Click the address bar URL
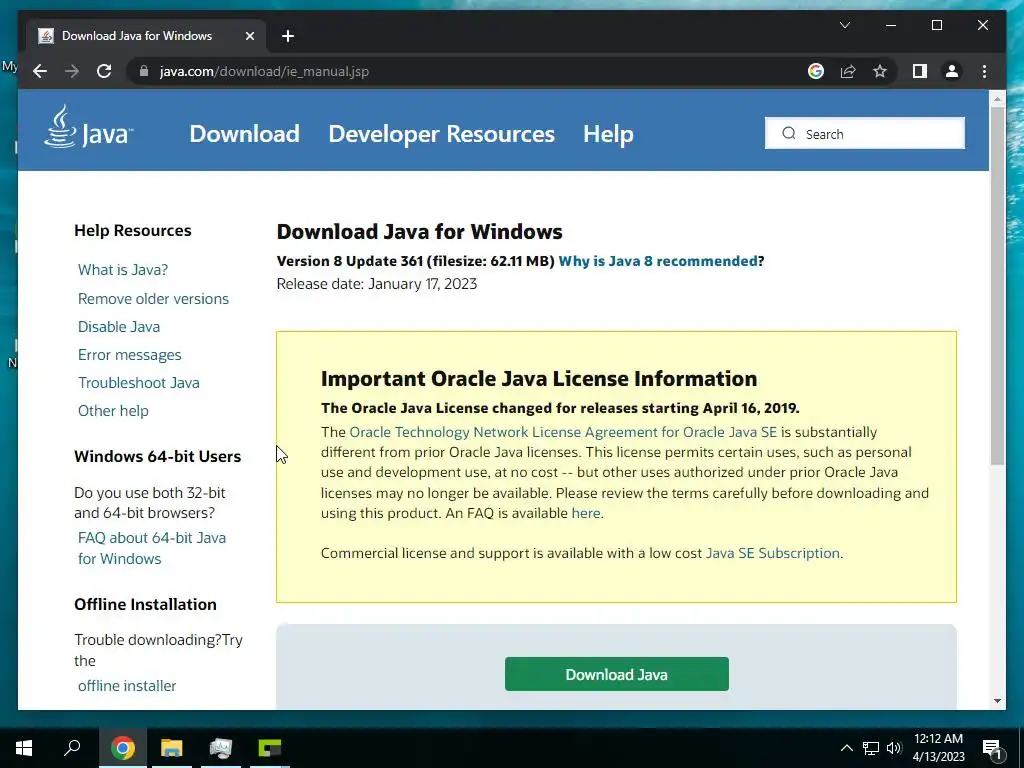 click(x=264, y=71)
